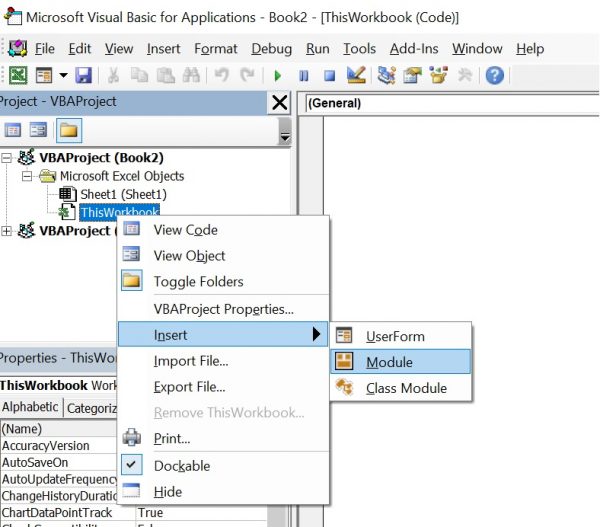Click the Save floppy disk icon
The image size is (600, 527).
point(83,76)
